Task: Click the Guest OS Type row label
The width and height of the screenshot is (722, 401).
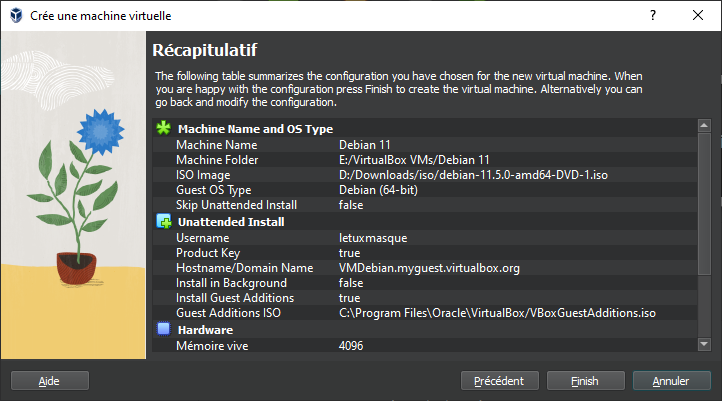Action: point(214,190)
